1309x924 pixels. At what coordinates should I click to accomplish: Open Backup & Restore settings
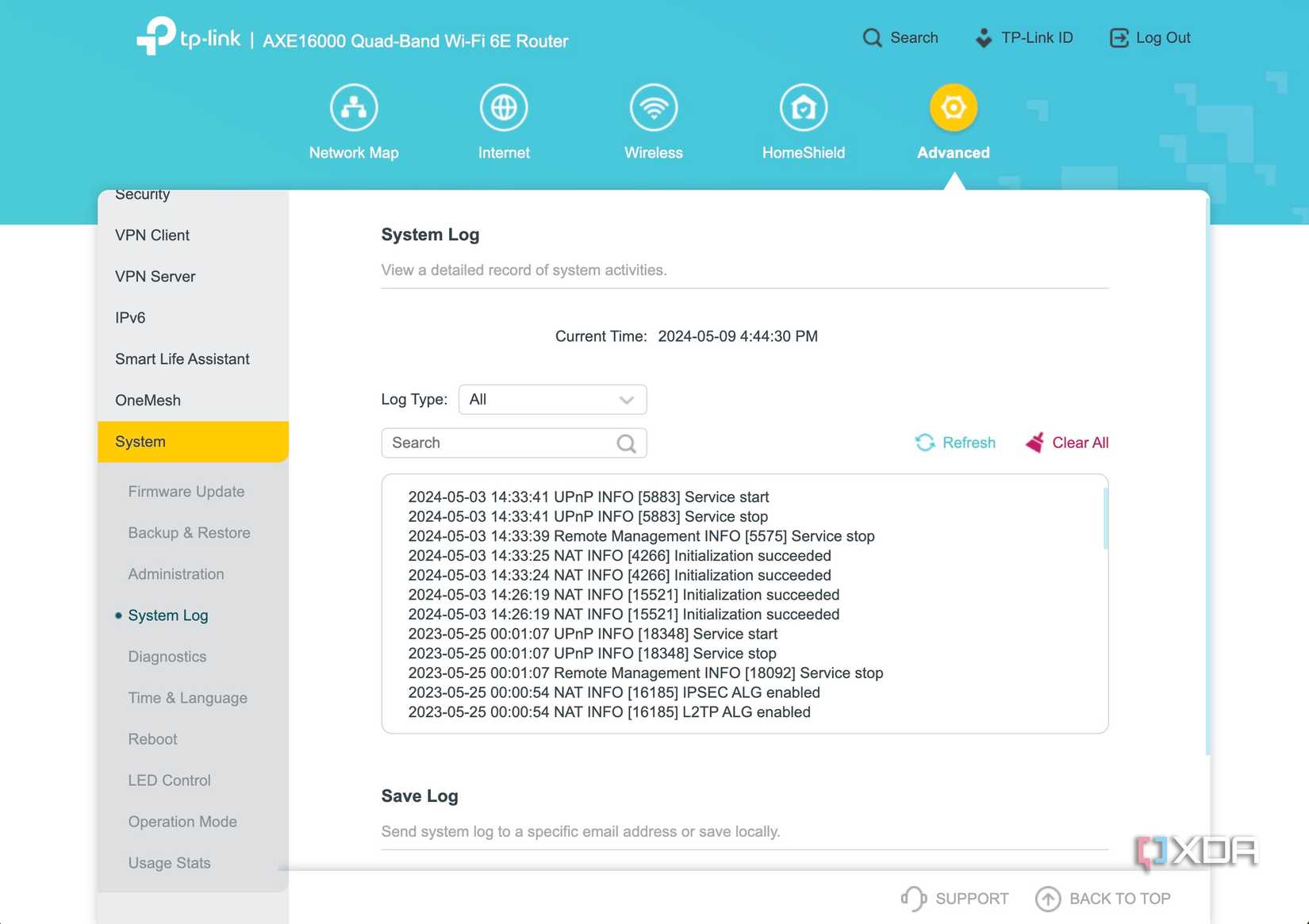(189, 533)
